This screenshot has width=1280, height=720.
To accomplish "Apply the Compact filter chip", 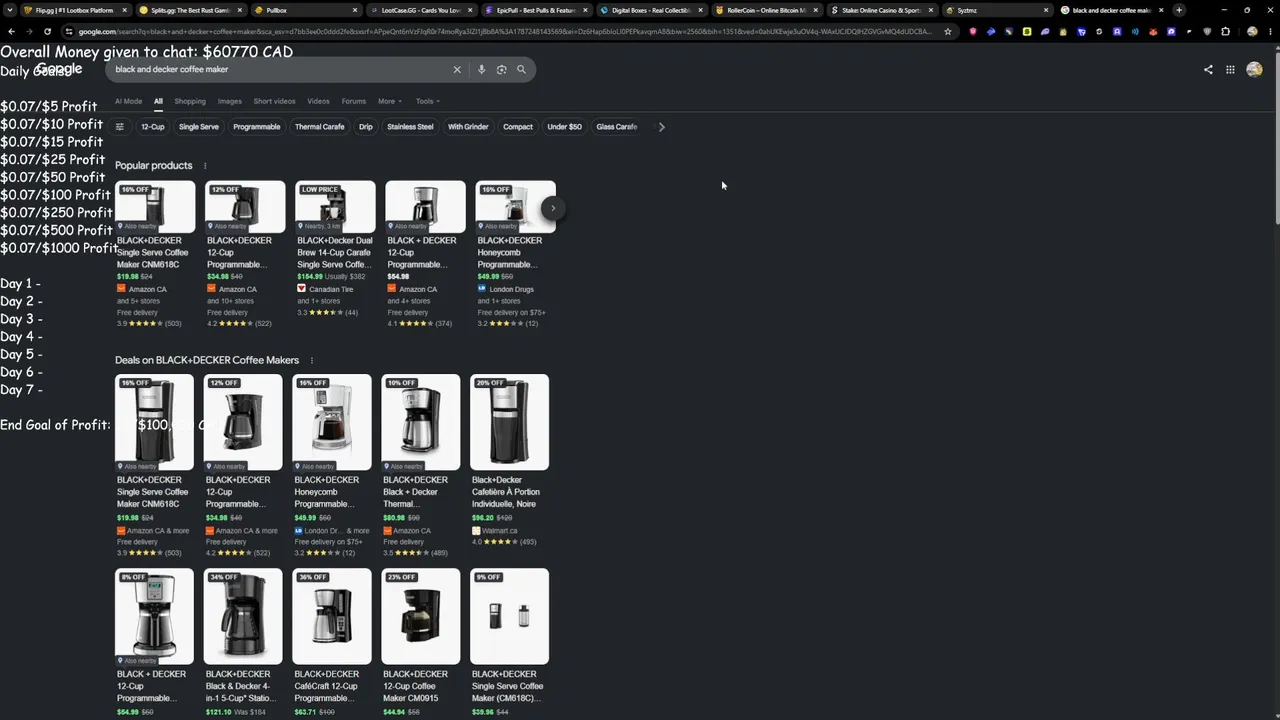I will [518, 127].
